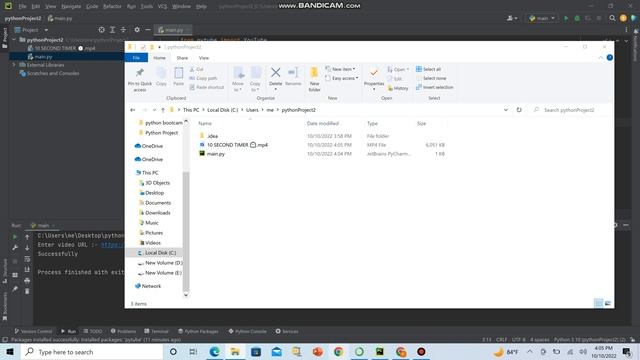640x360 pixels.
Task: Click the wrench icon in PyCharm Run panel
Action: [x=15, y=248]
